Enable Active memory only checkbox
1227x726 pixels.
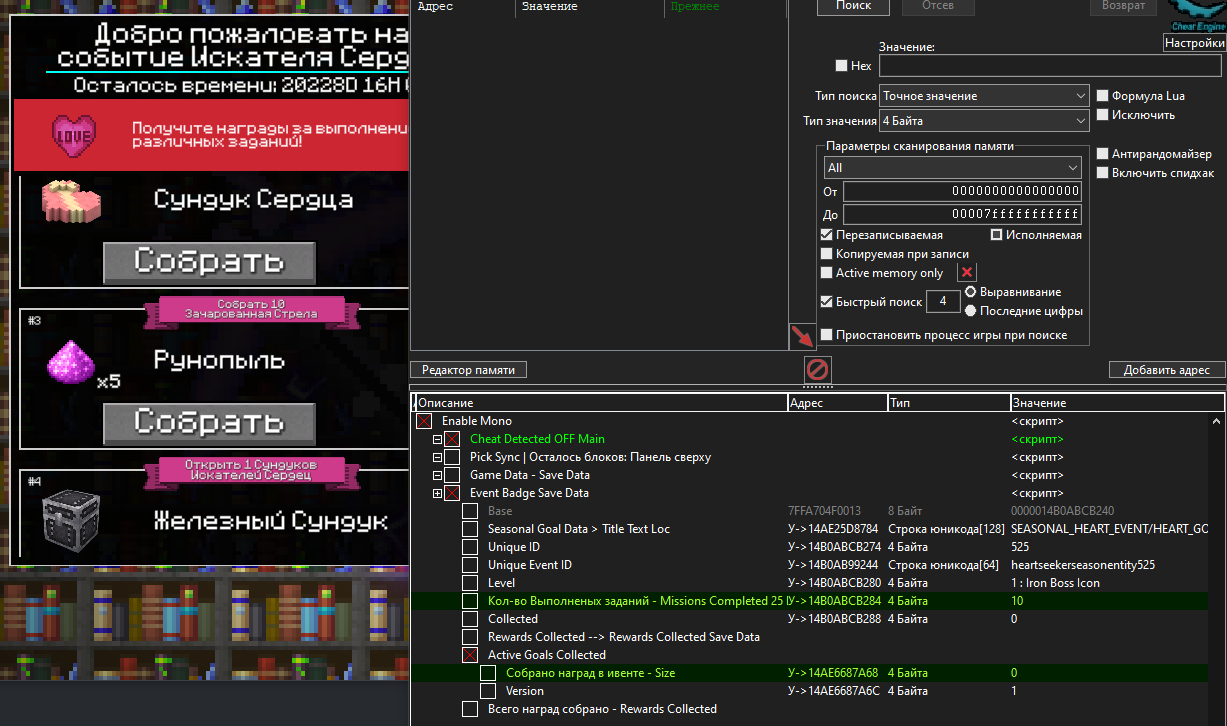tap(826, 273)
